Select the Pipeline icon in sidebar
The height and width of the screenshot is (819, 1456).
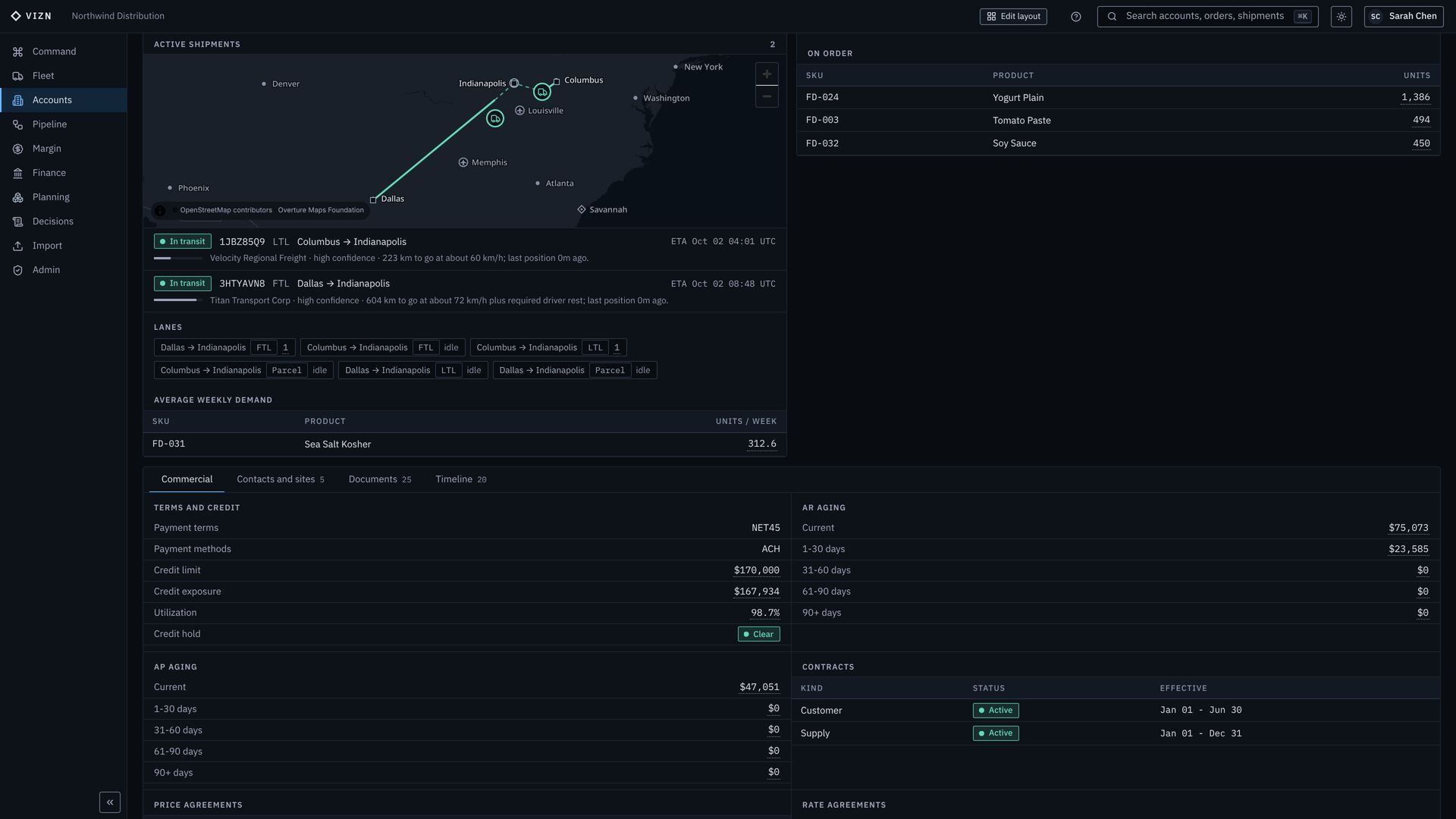pos(17,124)
